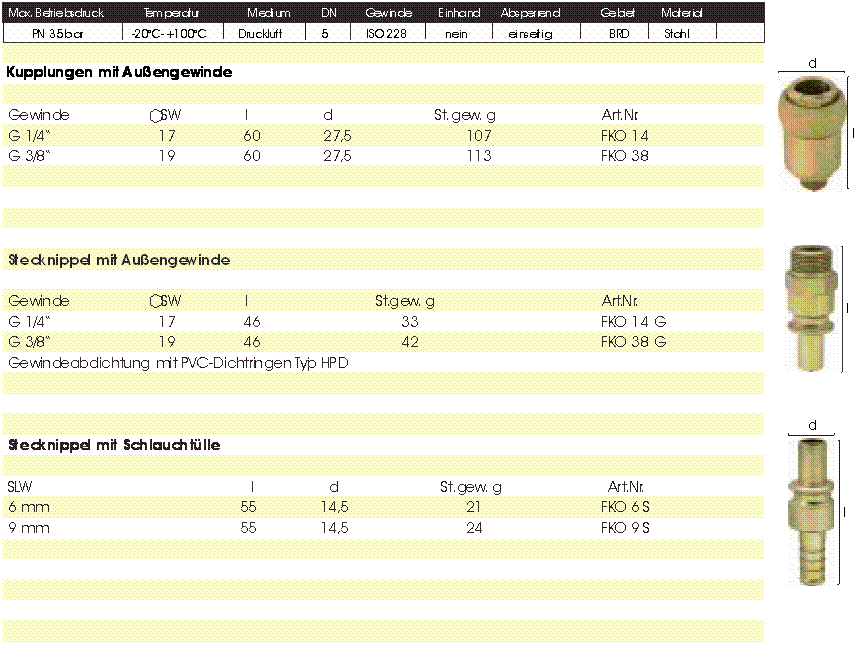Click weight 21 in FKO 6 S row
Image resolution: width=857 pixels, height=646 pixels.
point(474,507)
